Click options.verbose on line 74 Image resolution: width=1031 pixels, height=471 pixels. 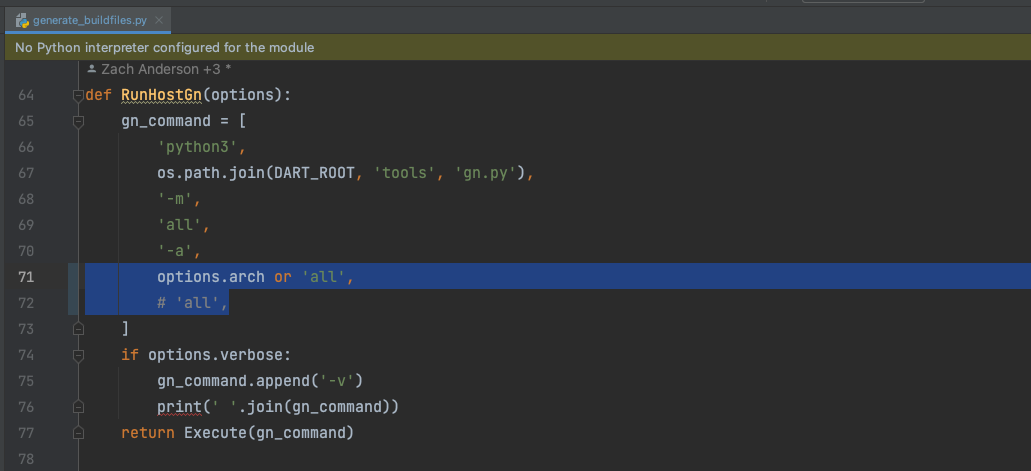coord(215,355)
